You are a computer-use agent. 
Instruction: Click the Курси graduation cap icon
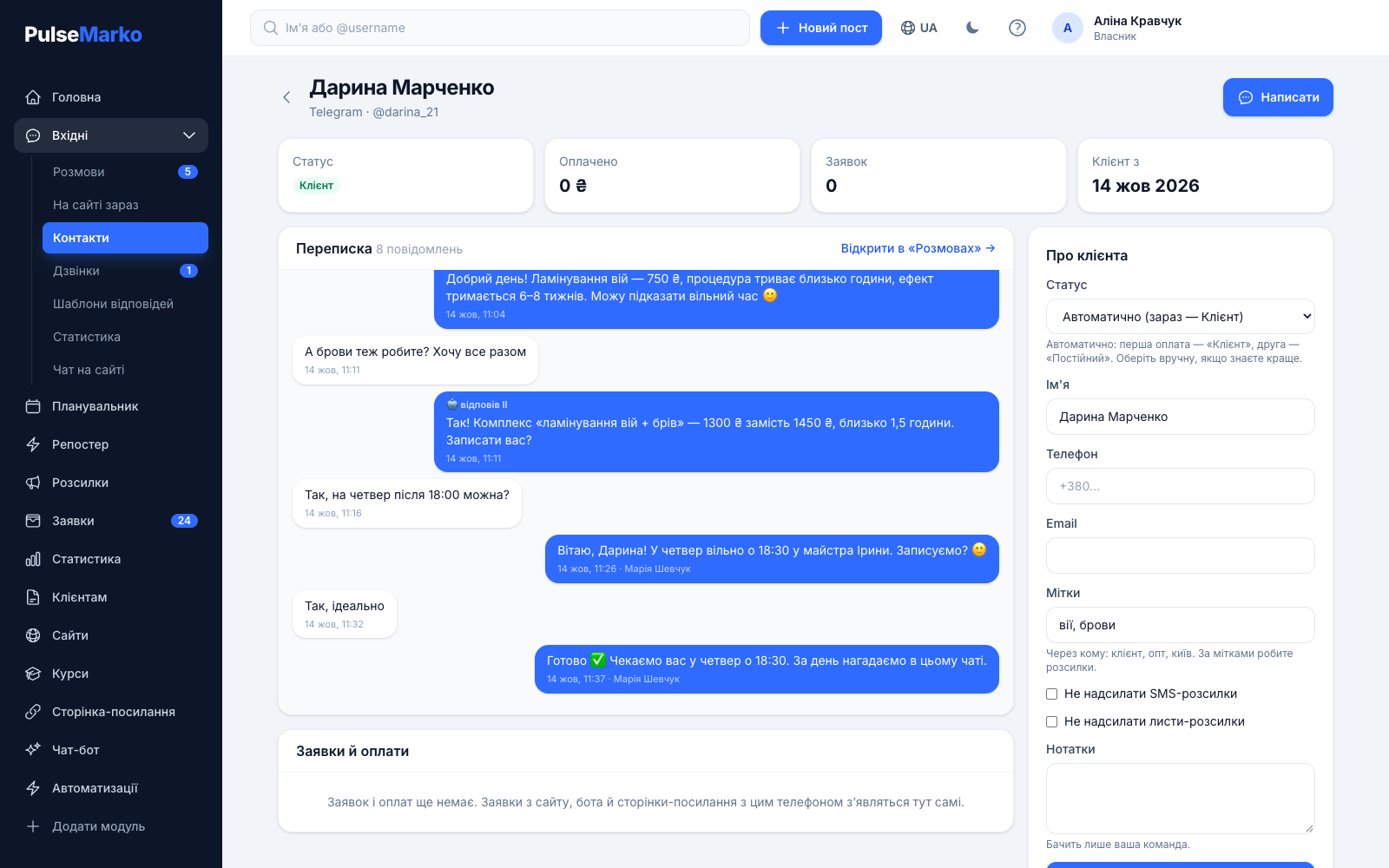click(x=33, y=674)
